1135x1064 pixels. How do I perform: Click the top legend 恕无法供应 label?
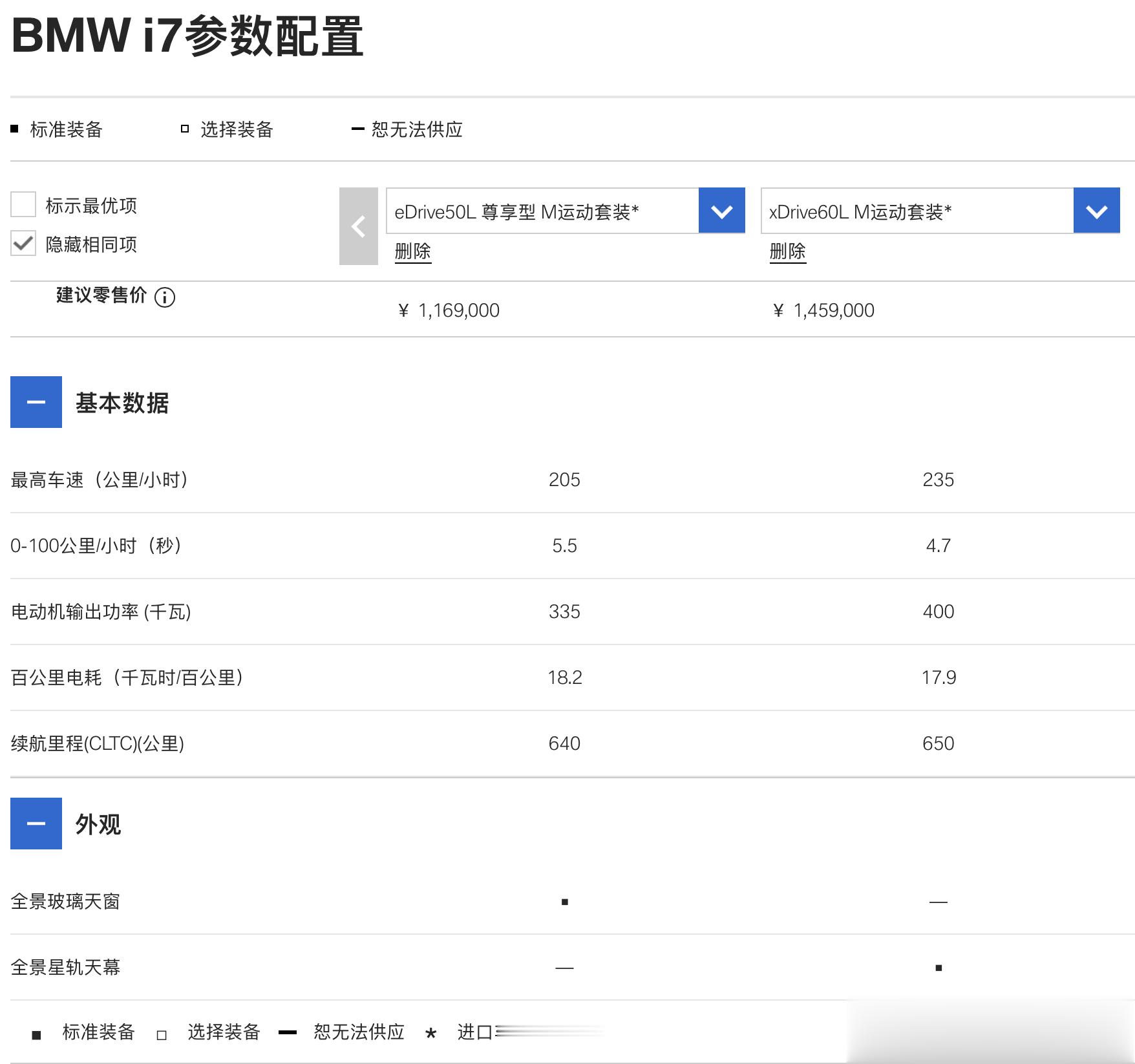(417, 129)
